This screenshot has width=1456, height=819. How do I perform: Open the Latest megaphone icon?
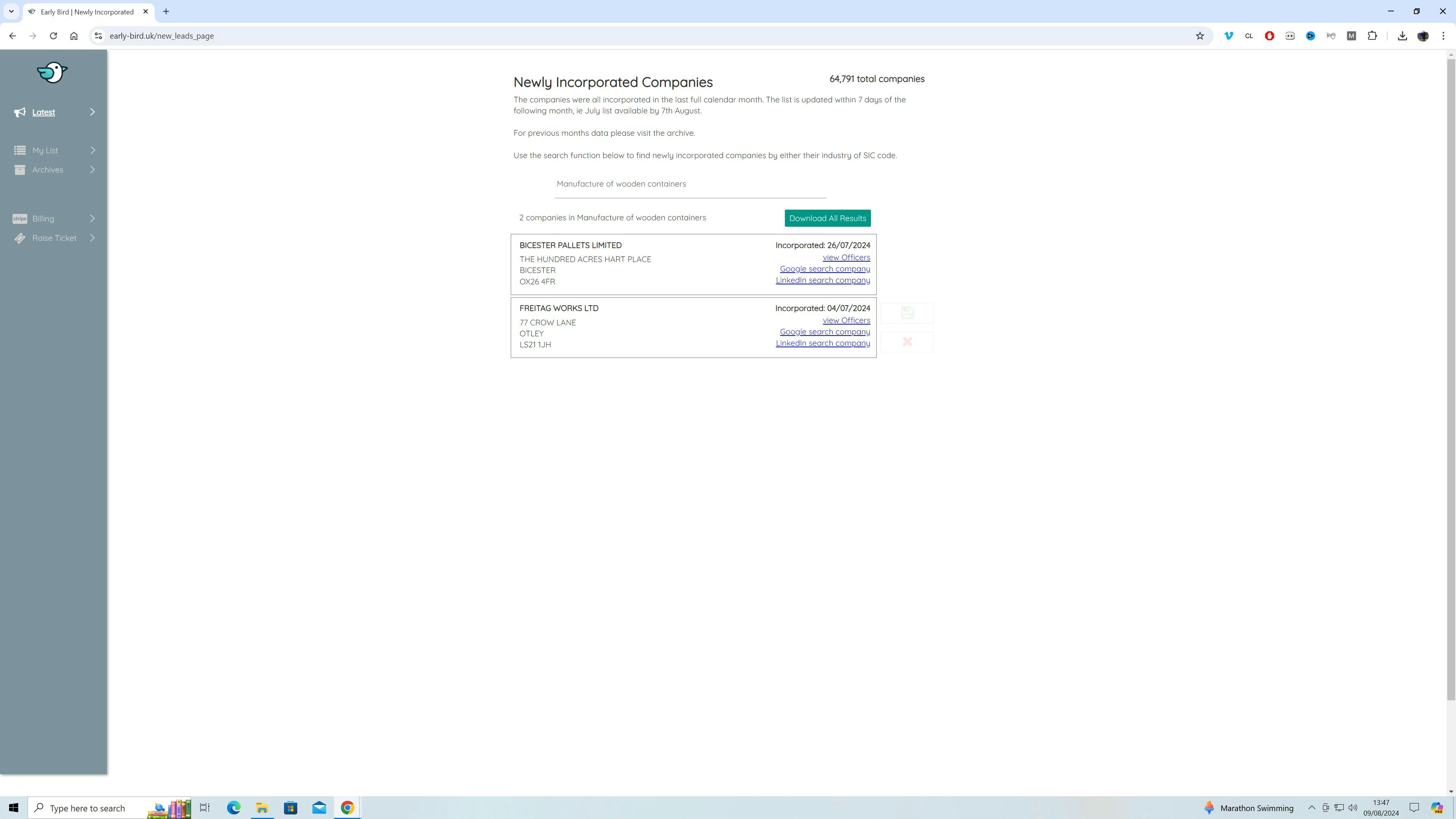pyautogui.click(x=20, y=112)
